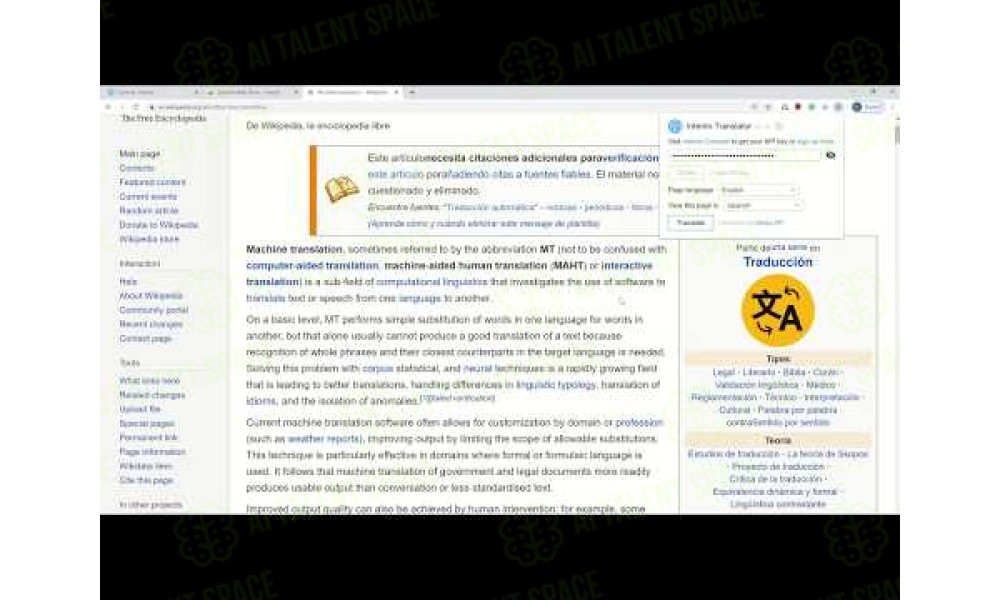Click Cite this page link
The width and height of the screenshot is (1000, 600).
146,480
